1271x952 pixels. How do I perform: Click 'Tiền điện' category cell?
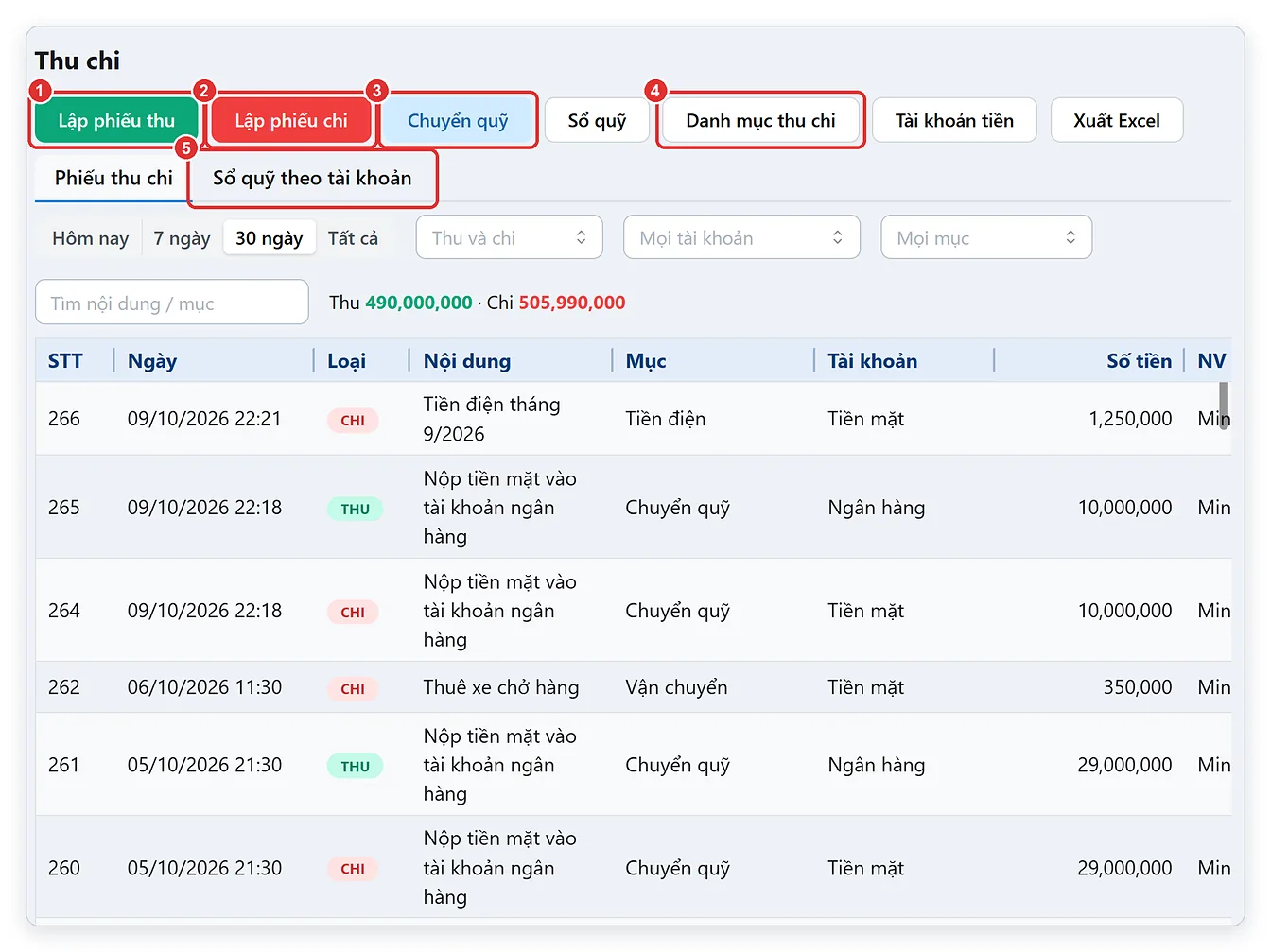(666, 419)
